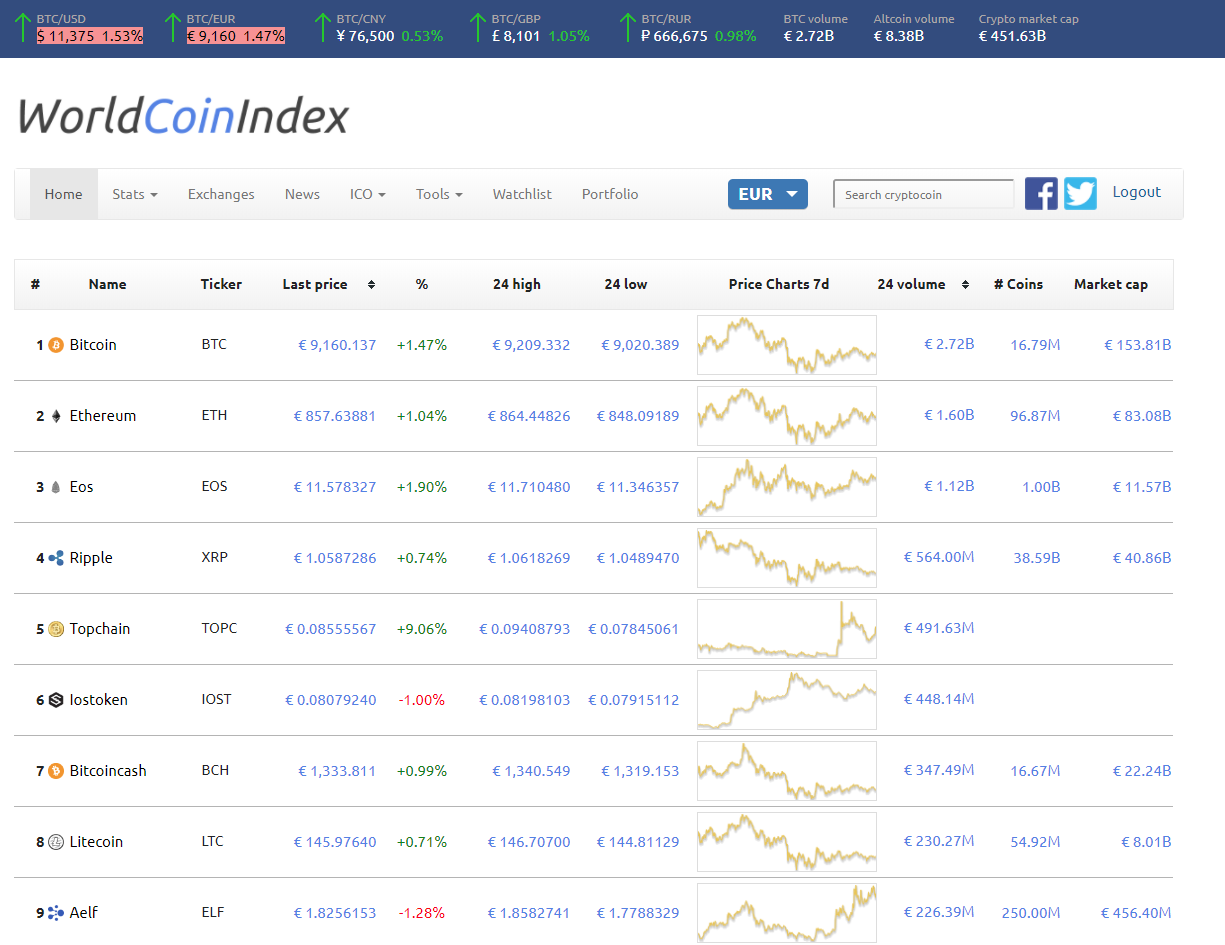Screen dimensions: 1225x945
Task: Click the Litecoin logo icon
Action: click(56, 842)
